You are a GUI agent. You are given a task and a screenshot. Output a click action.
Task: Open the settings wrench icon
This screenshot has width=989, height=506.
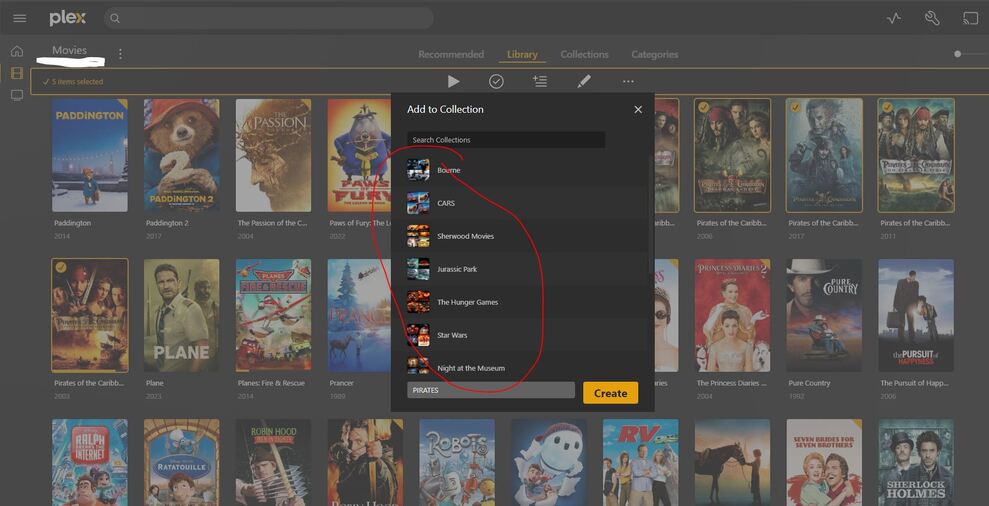click(x=932, y=18)
